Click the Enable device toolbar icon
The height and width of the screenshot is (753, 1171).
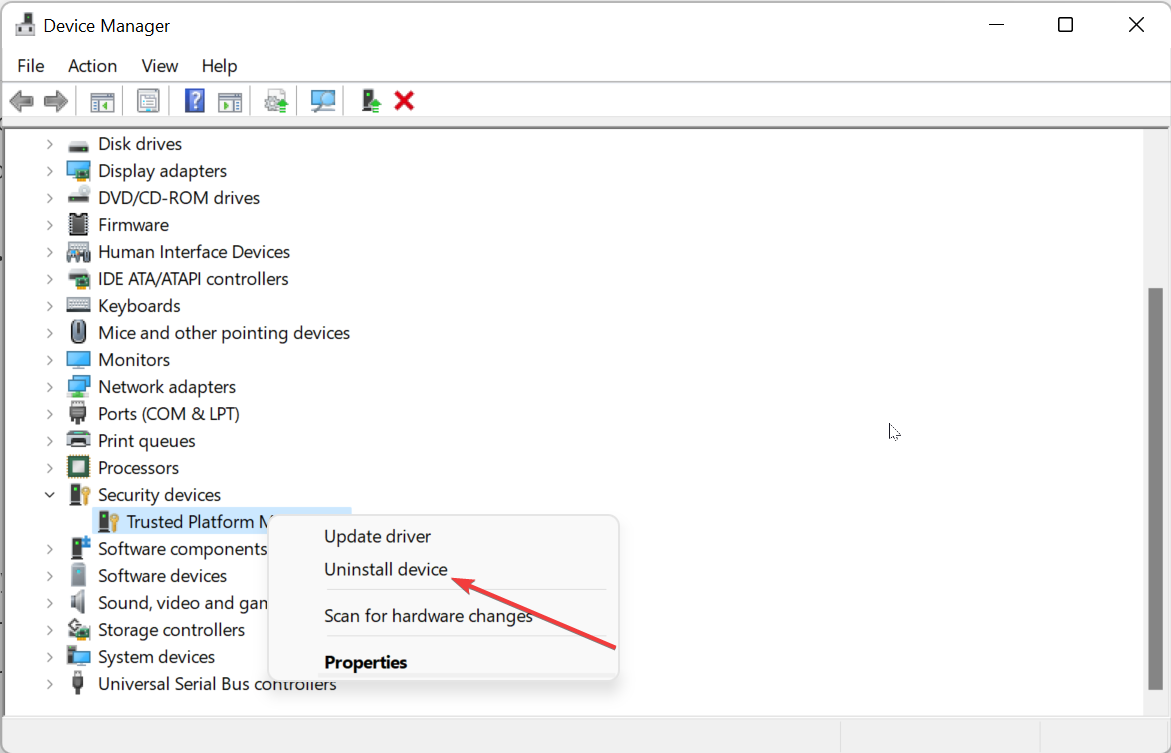[370, 101]
